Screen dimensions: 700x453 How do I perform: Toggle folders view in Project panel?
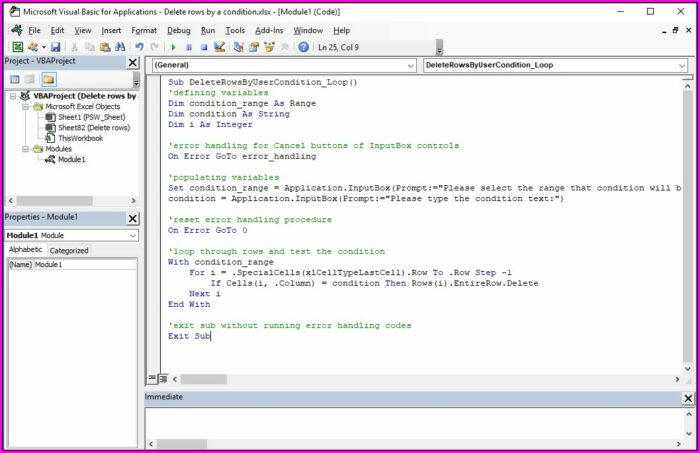click(x=49, y=79)
